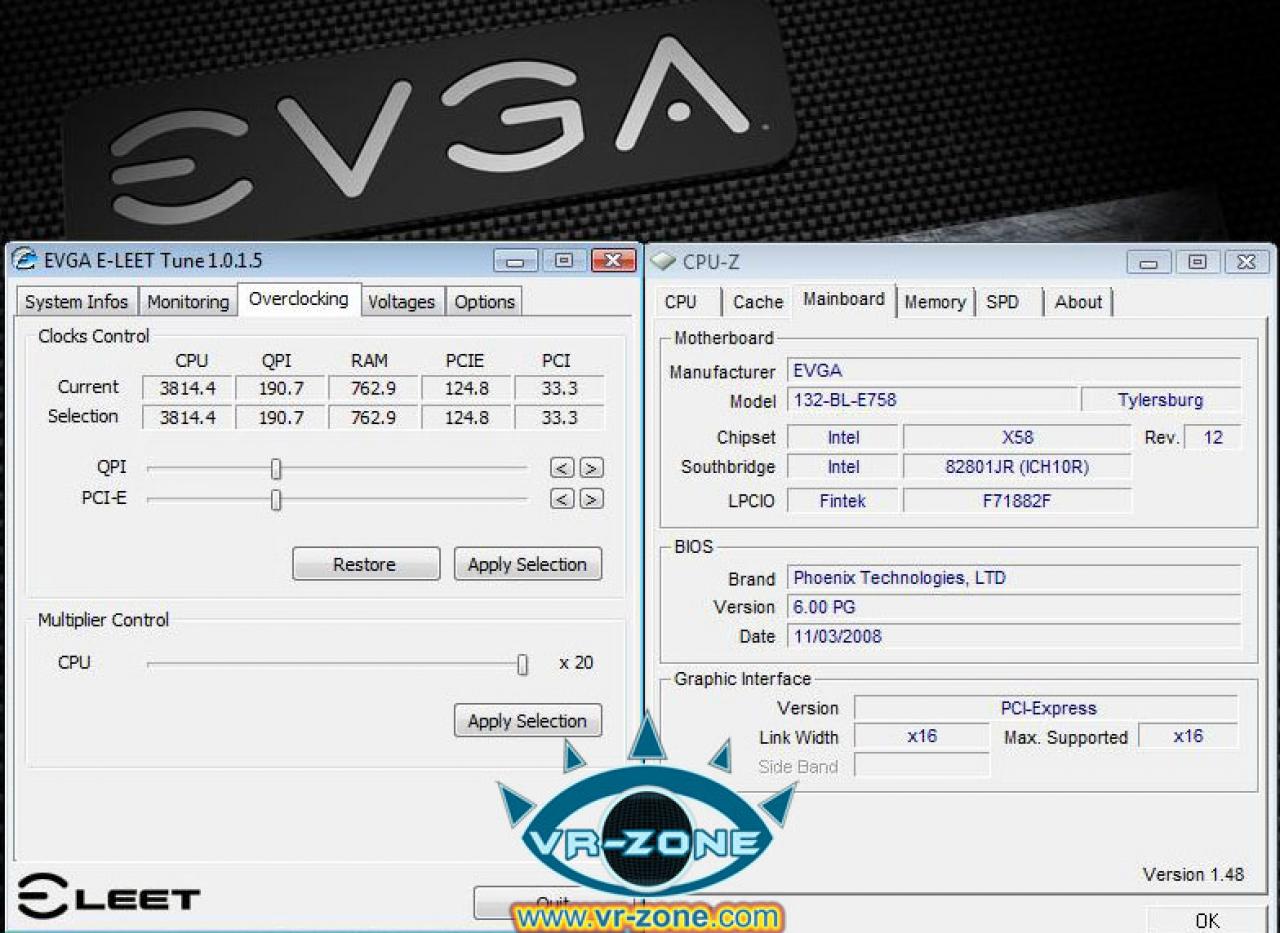Click the Selection QPI value 190.7
Viewport: 1280px width, 933px height.
[281, 417]
